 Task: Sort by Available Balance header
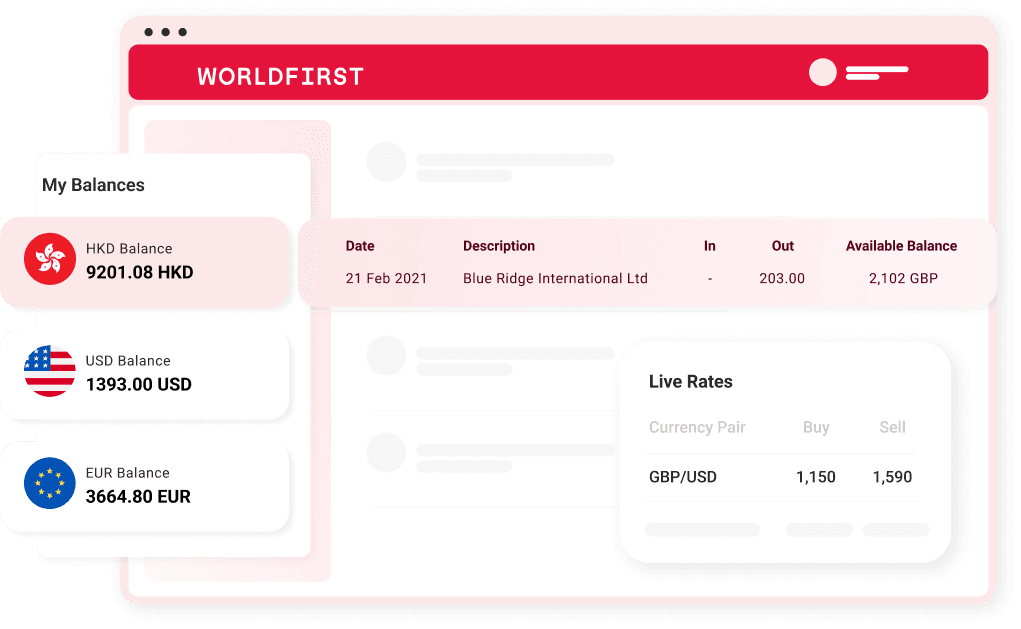point(901,246)
